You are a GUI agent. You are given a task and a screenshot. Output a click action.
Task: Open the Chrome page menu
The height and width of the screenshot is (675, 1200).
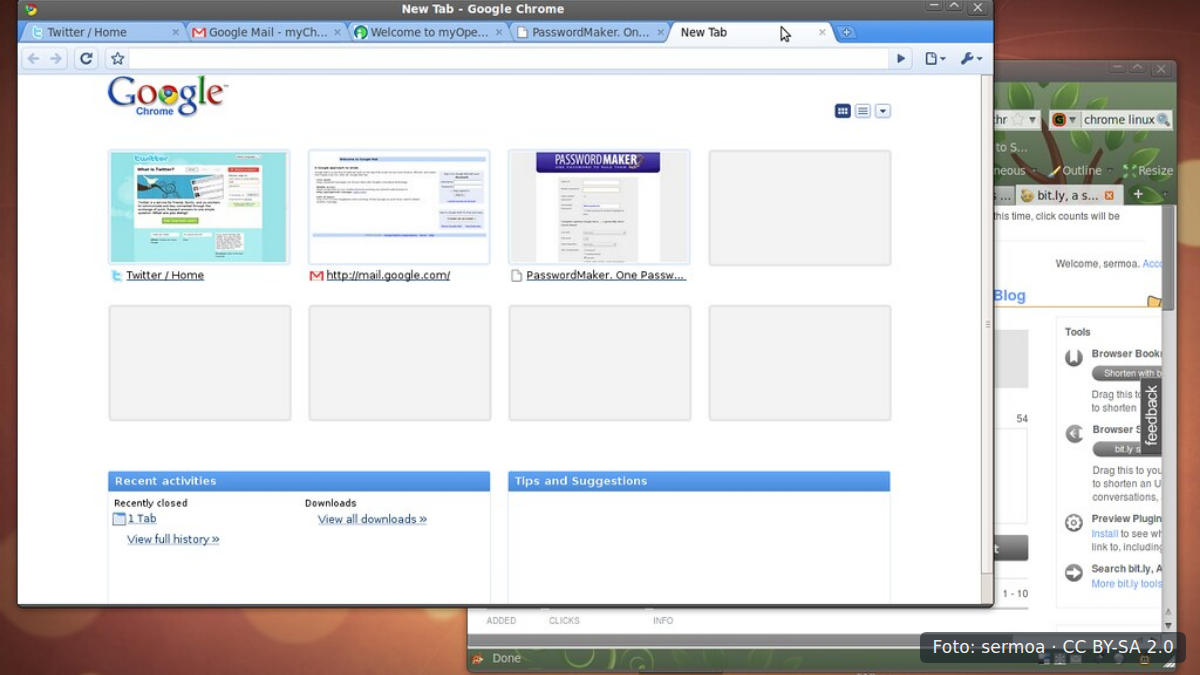pos(935,59)
